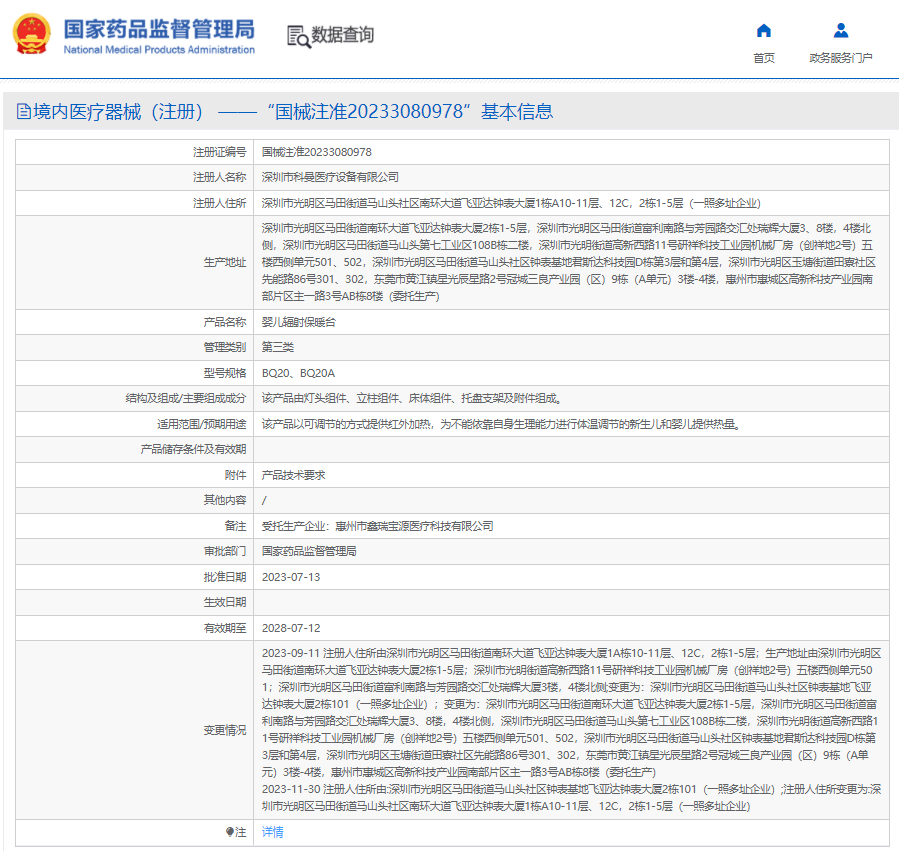Select the 注册证编号 row label
Viewport: 899px width, 851px height.
220,152
